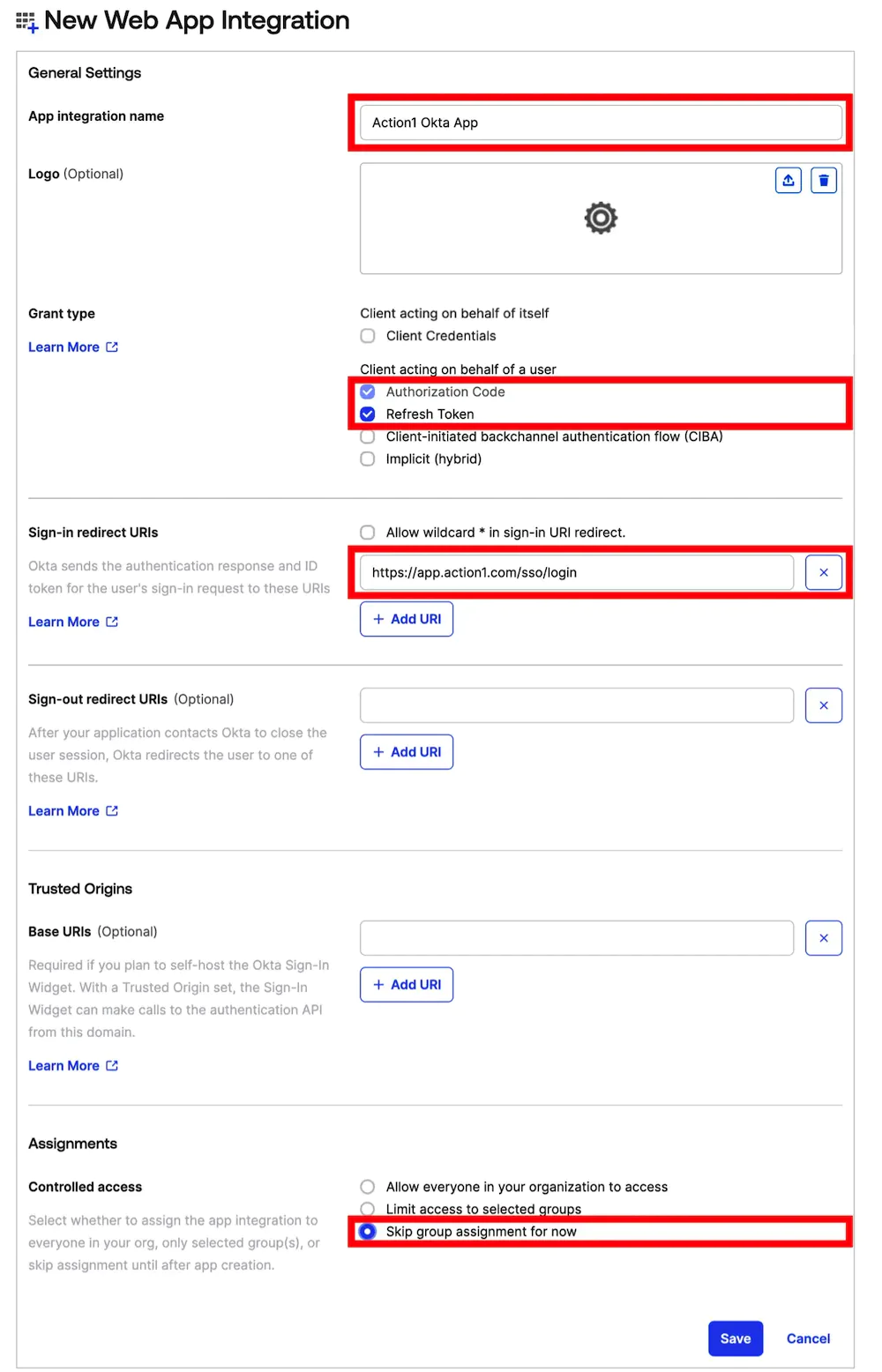Uncheck the Refresh Token option

[x=367, y=414]
